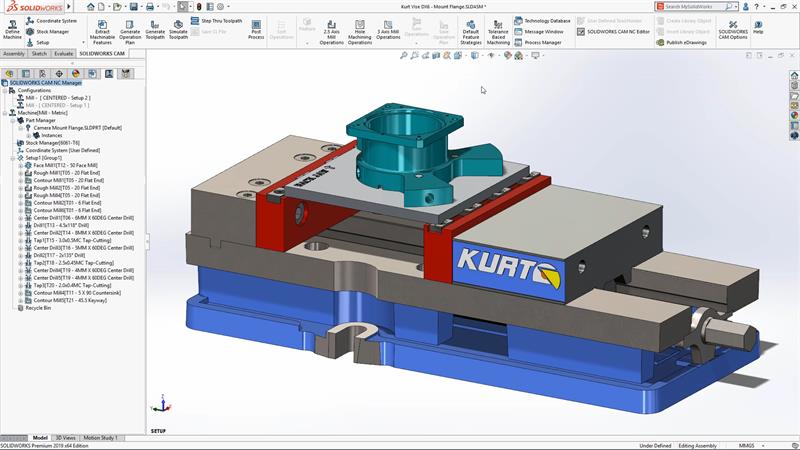Select the SOLIDWORKS CAM tab
This screenshot has height=450, width=800.
coord(102,54)
